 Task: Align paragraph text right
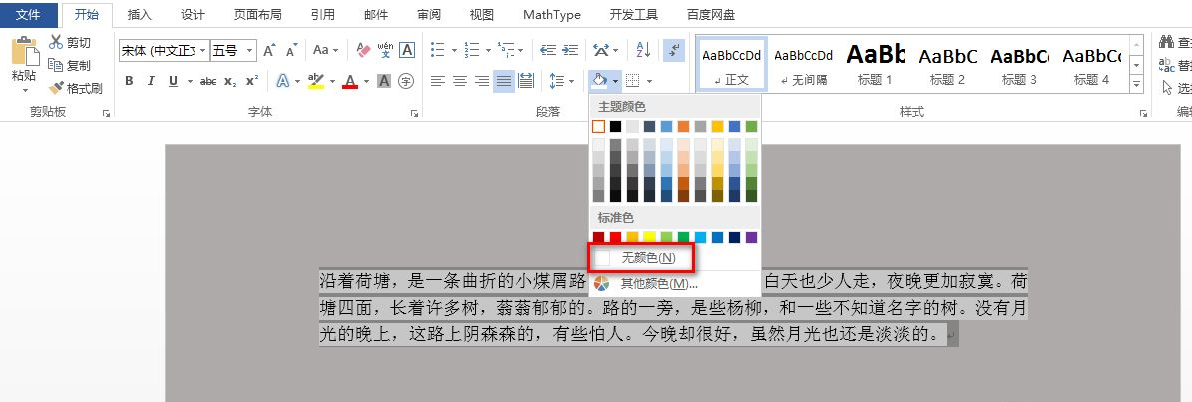coord(481,81)
